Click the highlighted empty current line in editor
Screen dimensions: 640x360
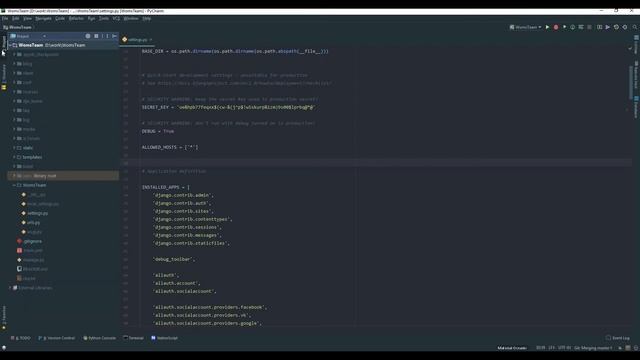tap(376, 163)
